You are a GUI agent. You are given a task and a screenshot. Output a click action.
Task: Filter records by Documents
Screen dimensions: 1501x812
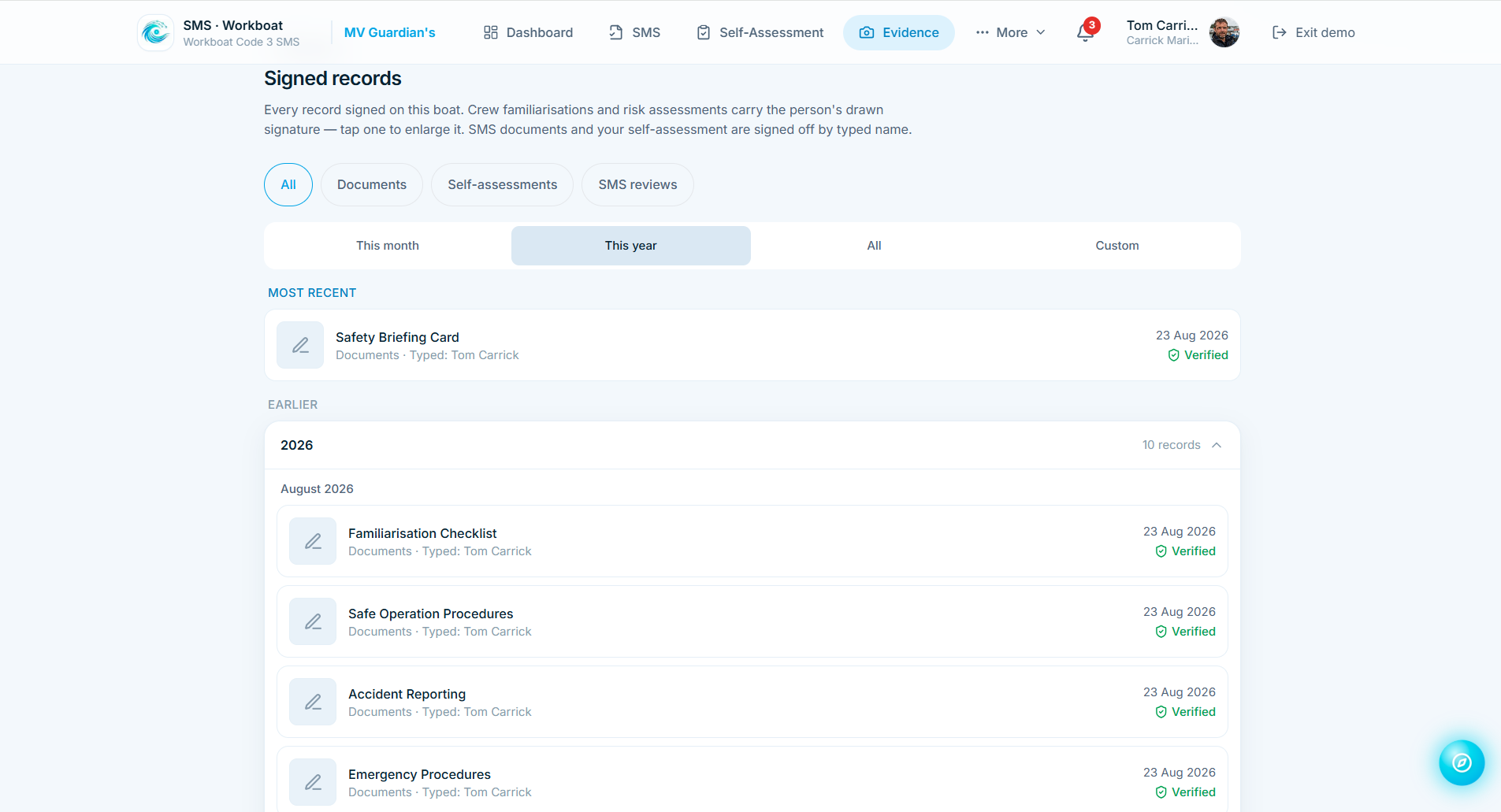tap(372, 184)
